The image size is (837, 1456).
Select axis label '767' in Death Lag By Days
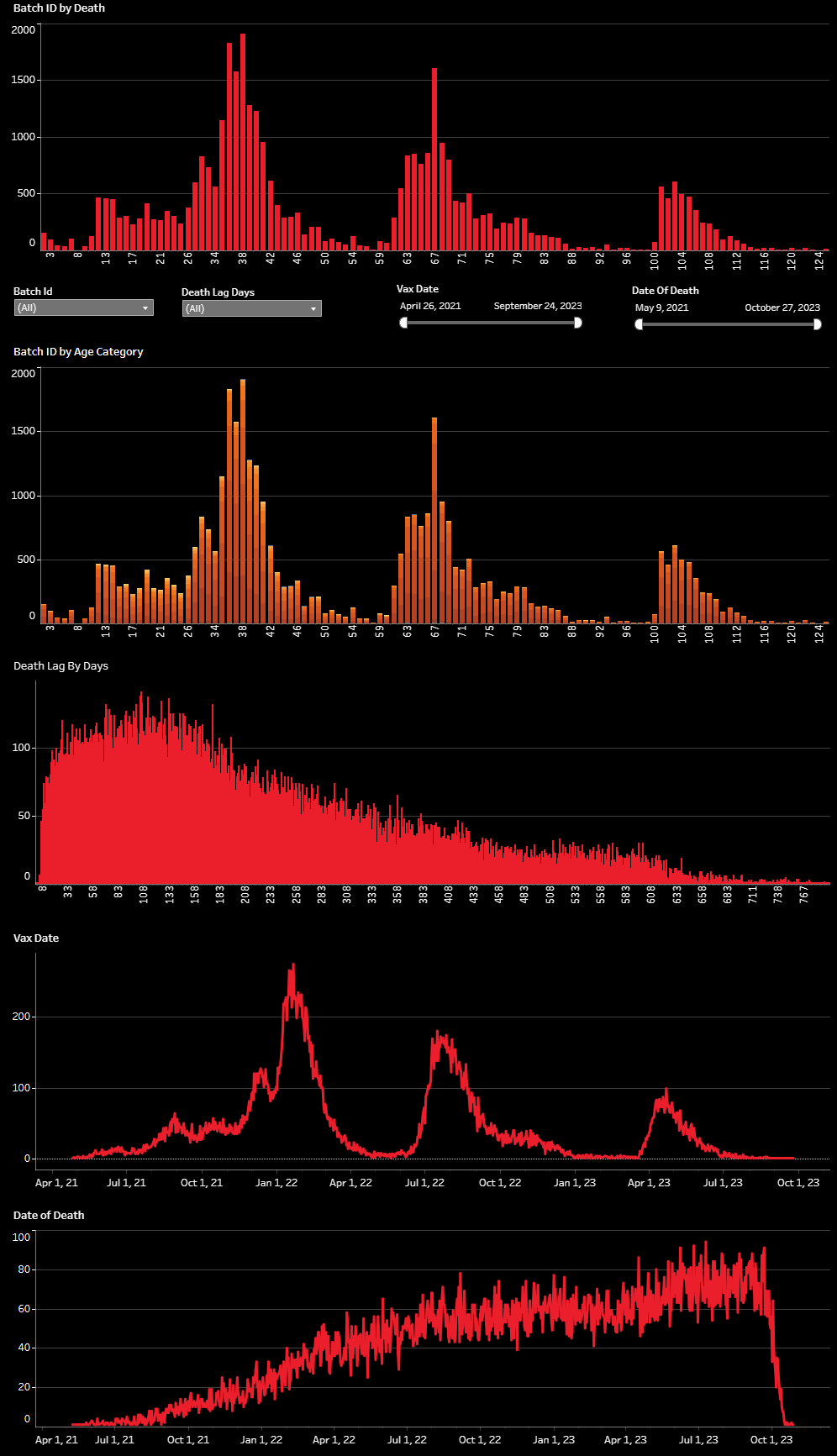[x=804, y=894]
